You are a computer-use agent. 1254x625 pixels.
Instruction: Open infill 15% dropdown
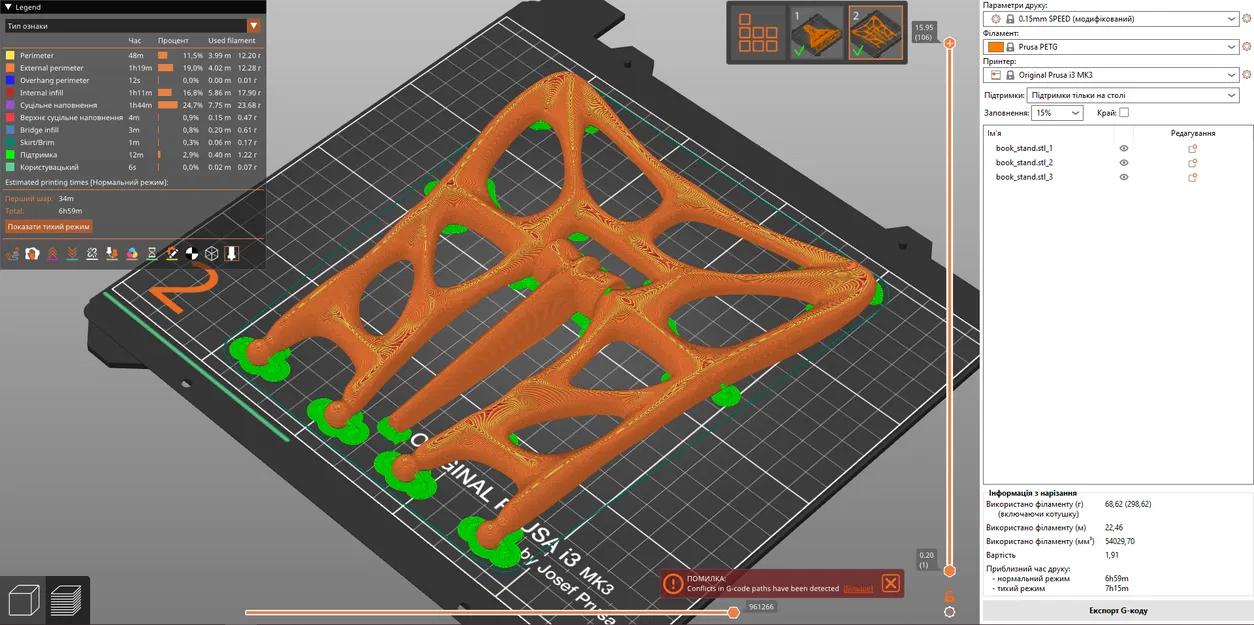[1056, 113]
